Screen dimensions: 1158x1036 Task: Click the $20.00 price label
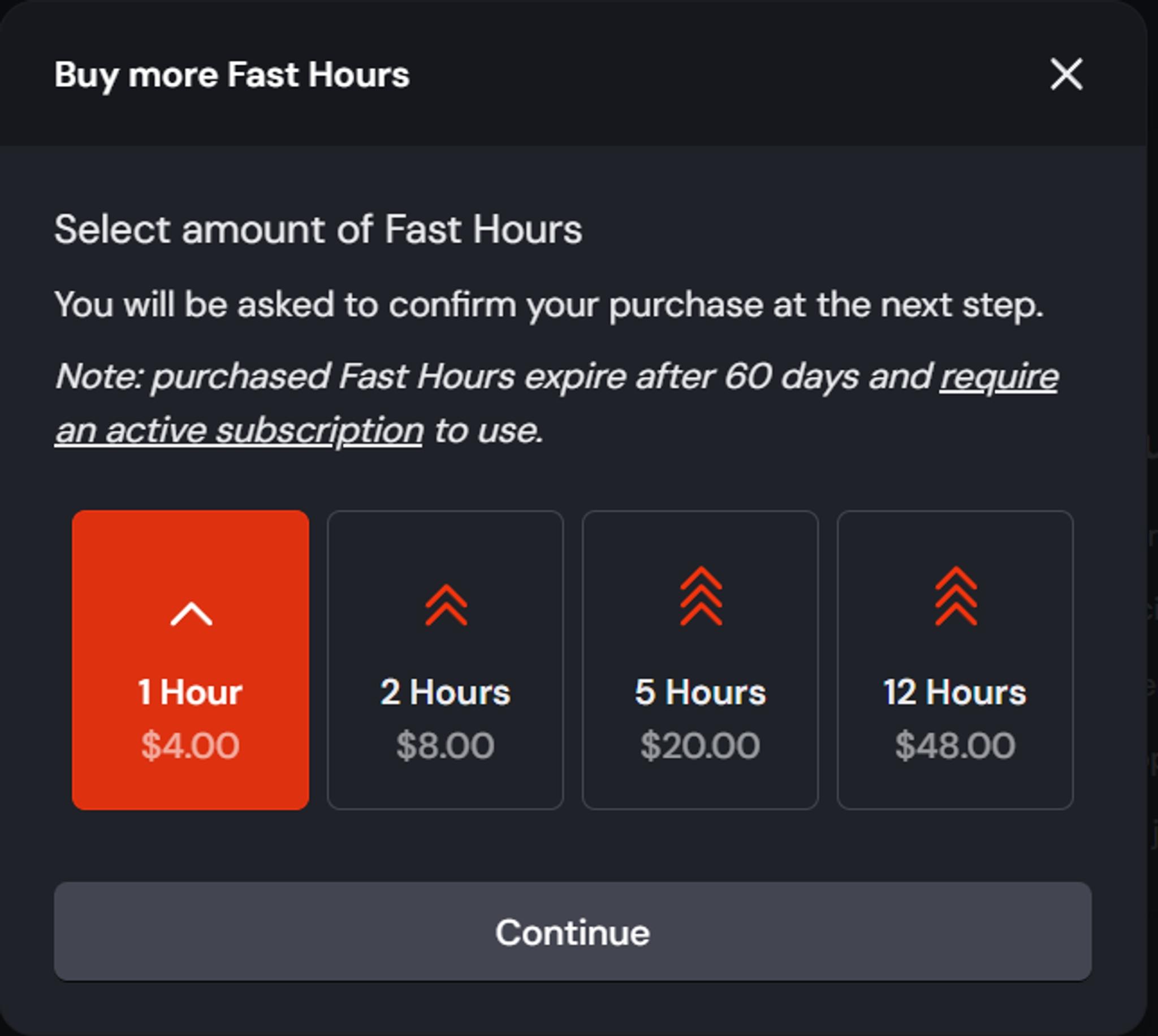(701, 745)
